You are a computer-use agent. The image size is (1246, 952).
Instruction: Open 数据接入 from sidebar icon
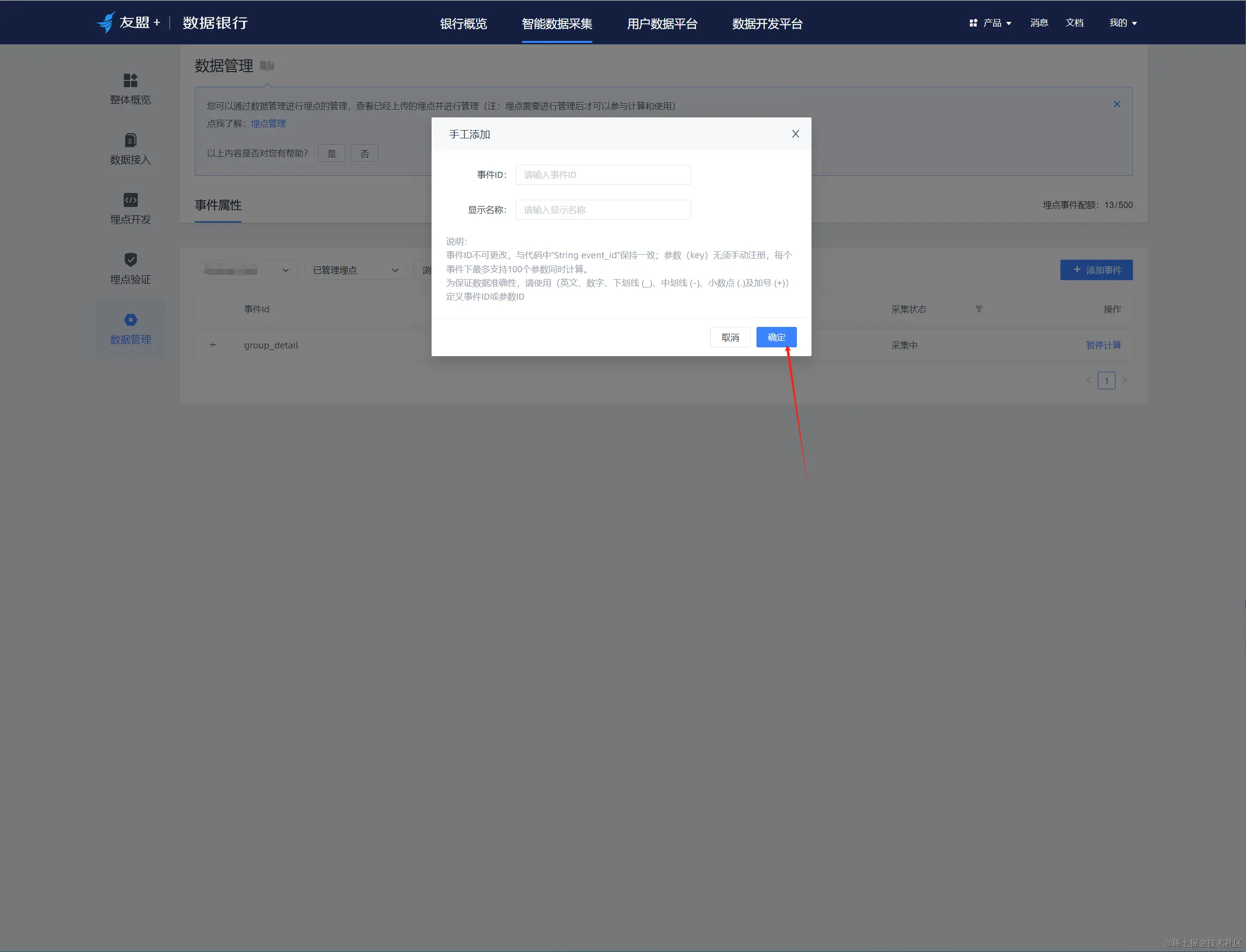tap(131, 140)
